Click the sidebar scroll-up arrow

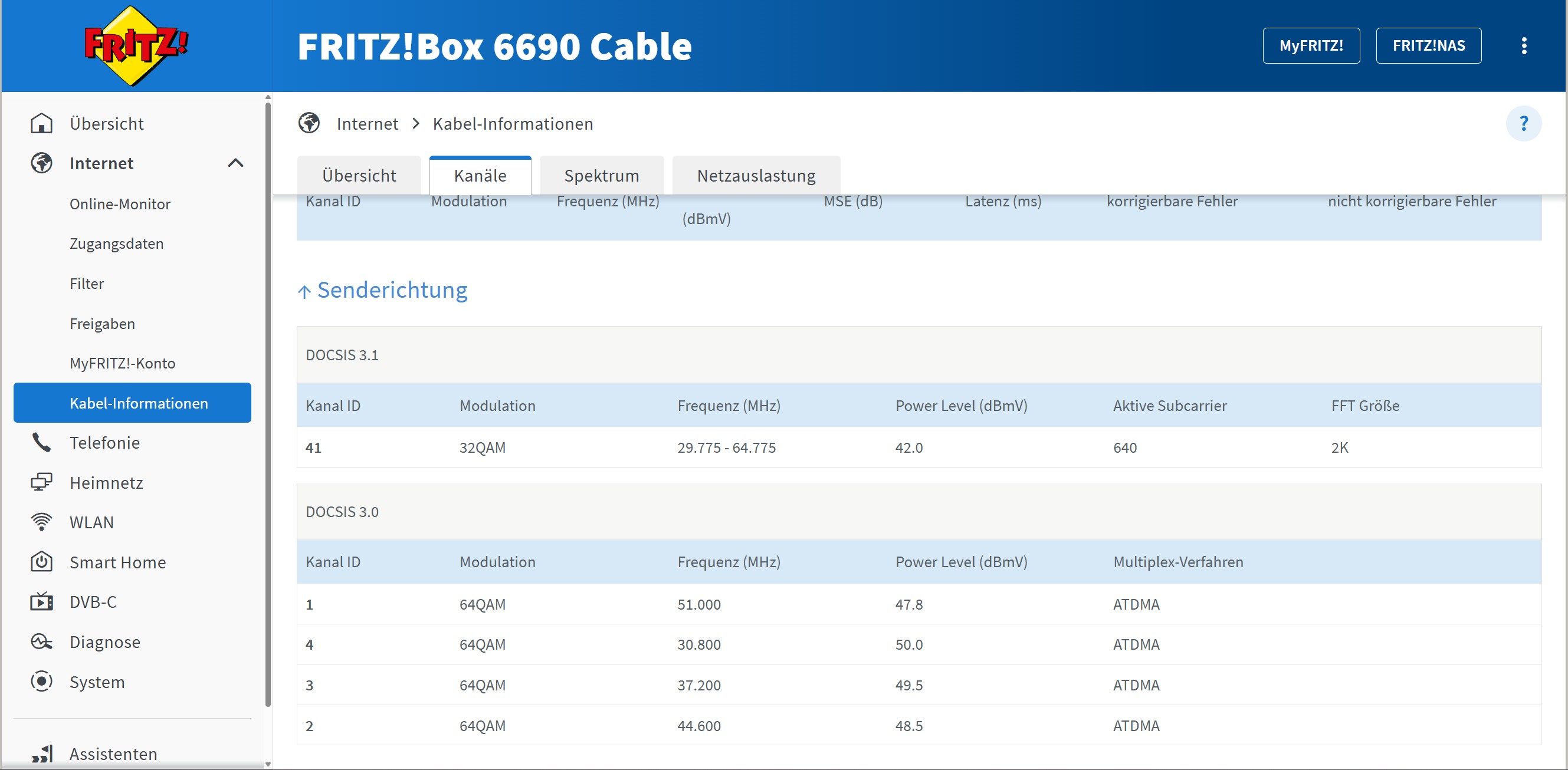click(x=268, y=97)
